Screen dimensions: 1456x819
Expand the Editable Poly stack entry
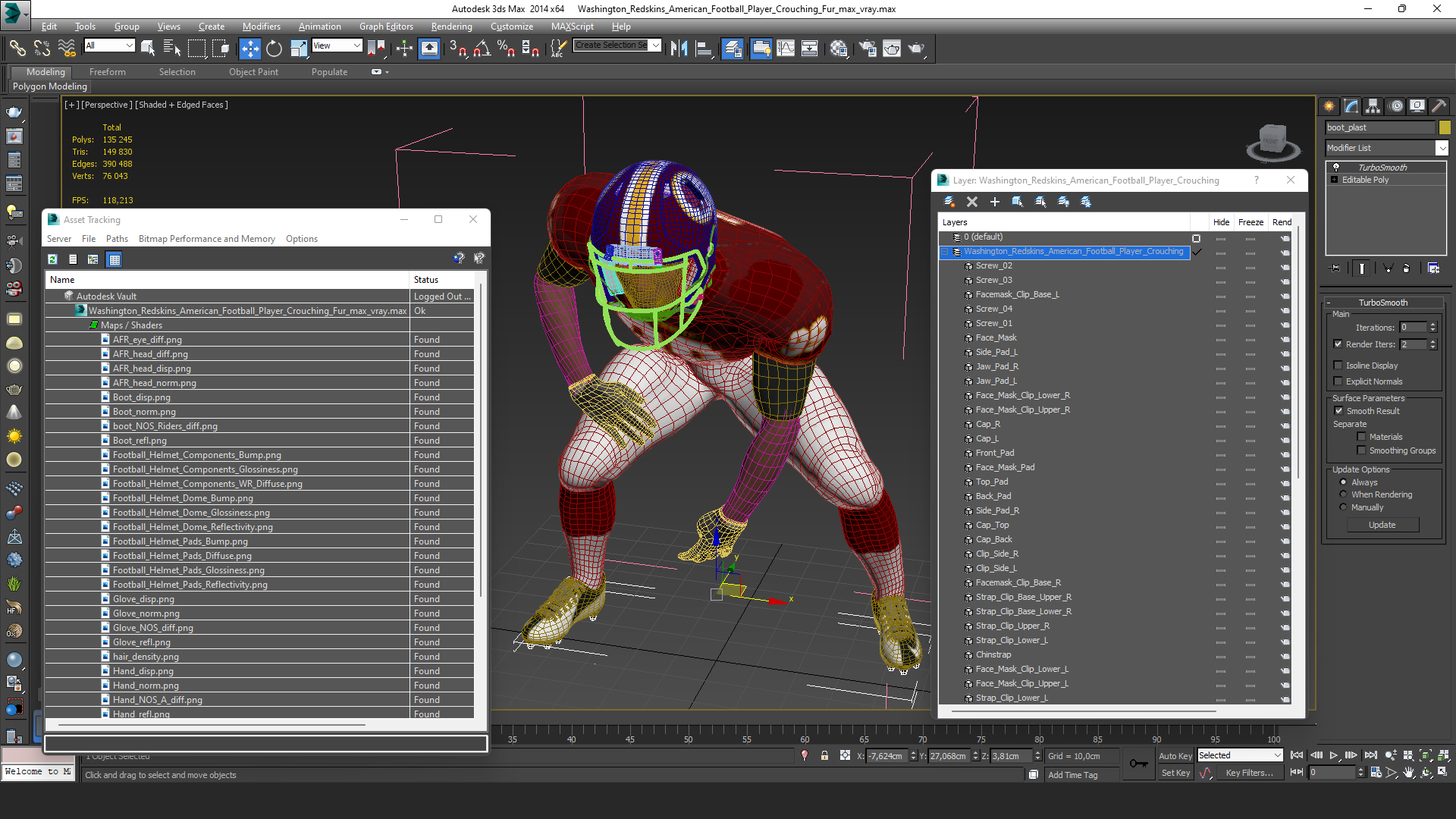point(1335,180)
